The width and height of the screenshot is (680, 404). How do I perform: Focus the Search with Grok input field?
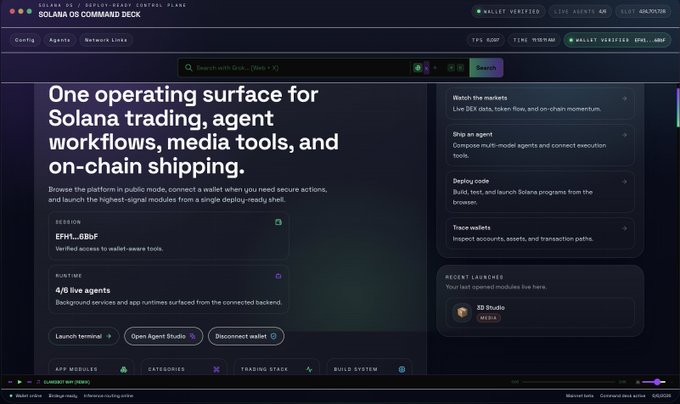point(299,68)
